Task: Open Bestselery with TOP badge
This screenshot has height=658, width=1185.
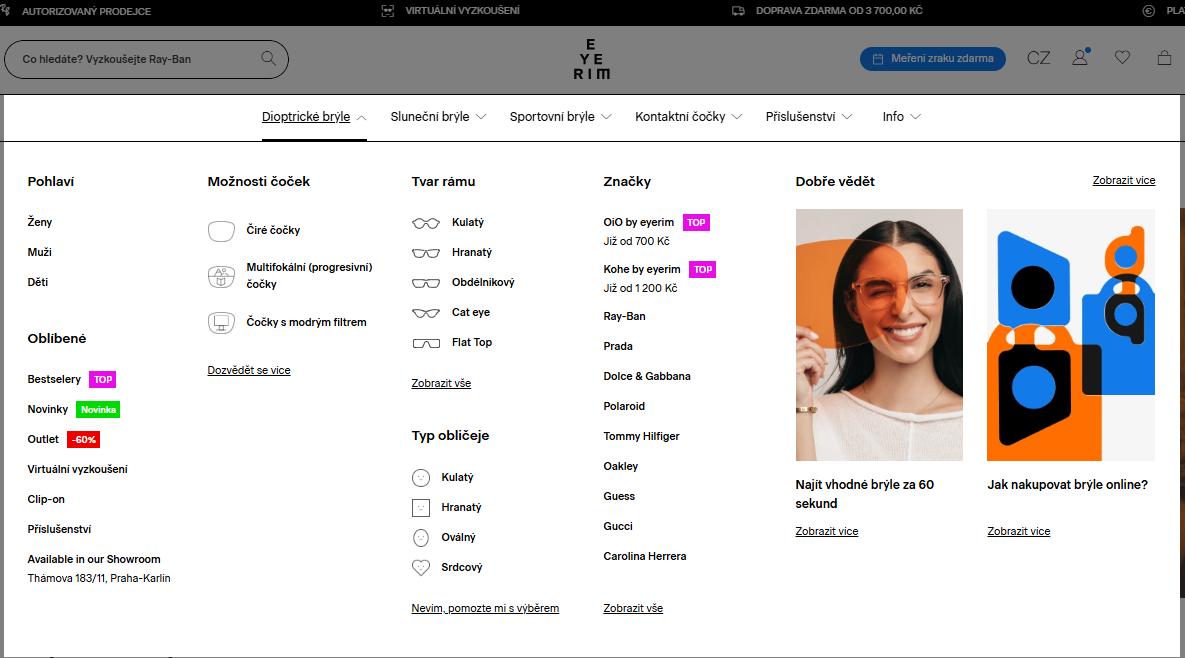Action: coord(71,379)
